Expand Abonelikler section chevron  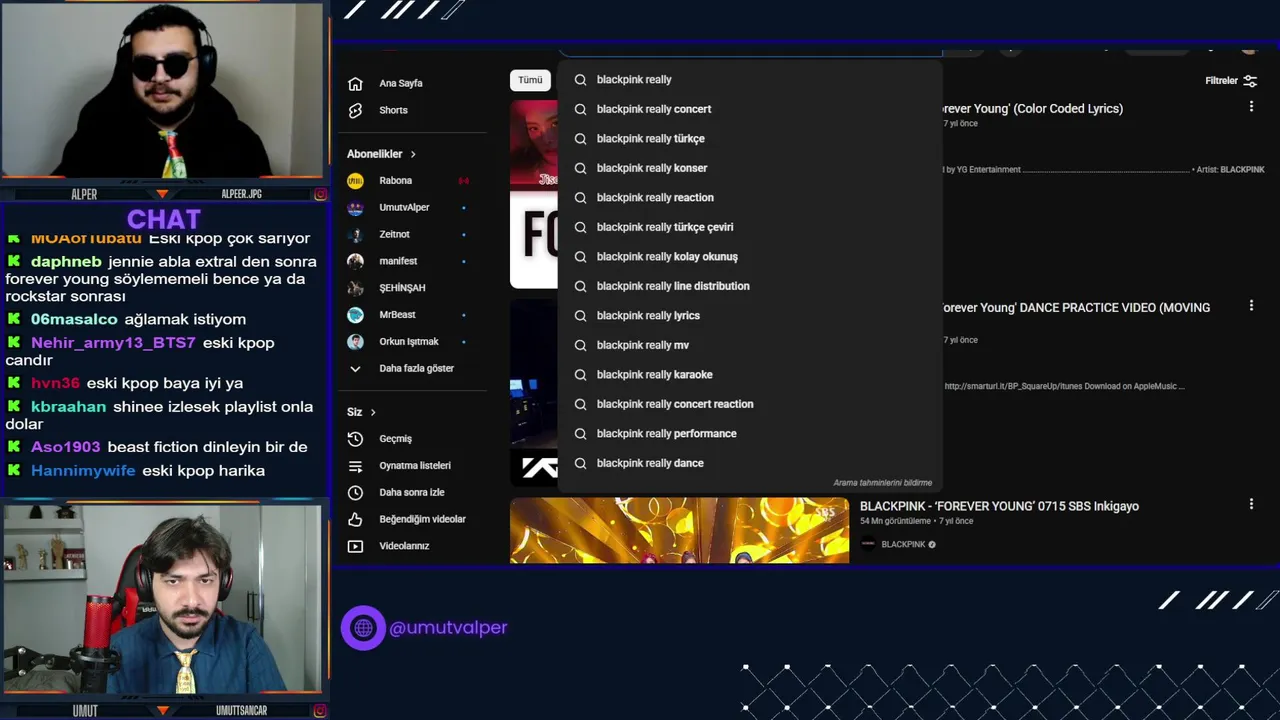click(413, 154)
